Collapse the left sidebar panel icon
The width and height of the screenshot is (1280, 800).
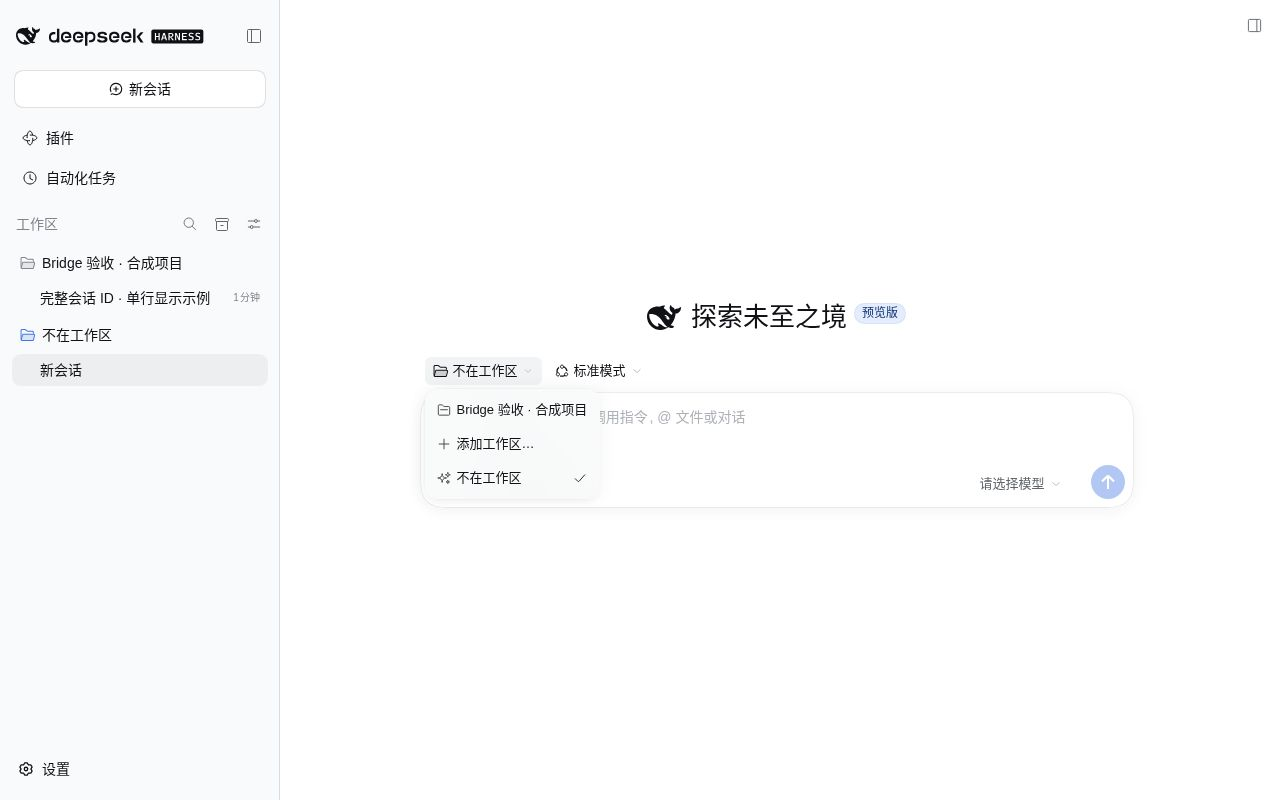pos(254,36)
